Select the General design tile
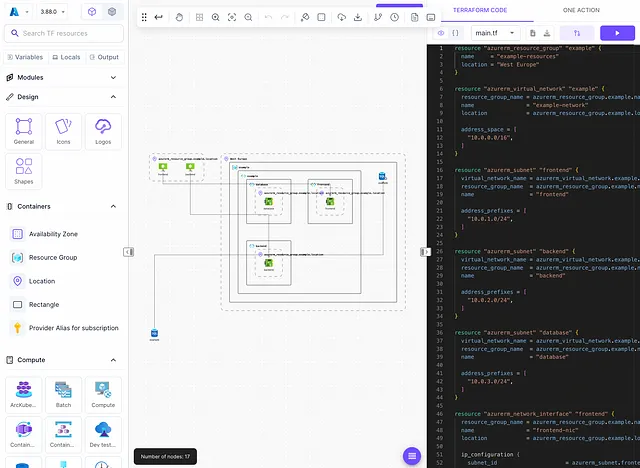Viewport: 640px width, 468px height. click(24, 131)
